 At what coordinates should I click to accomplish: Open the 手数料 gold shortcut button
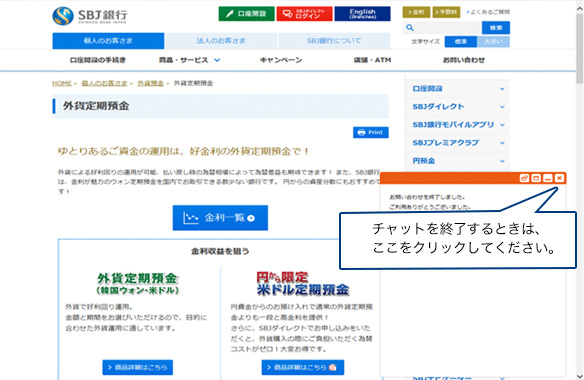coord(446,12)
